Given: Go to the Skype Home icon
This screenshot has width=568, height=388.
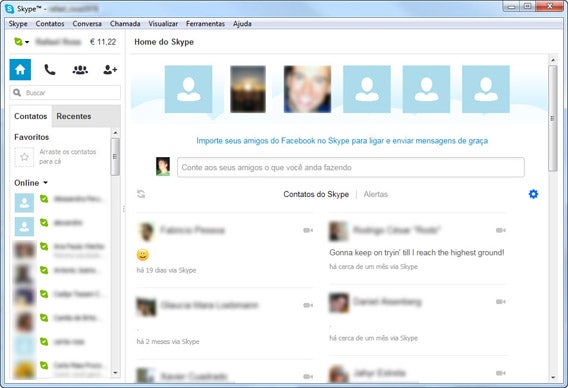Looking at the screenshot, I should pos(20,70).
